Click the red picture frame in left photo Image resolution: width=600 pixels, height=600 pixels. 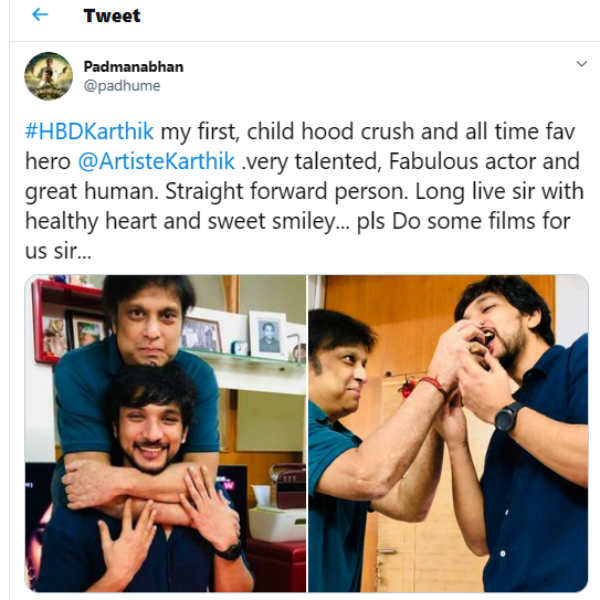pyautogui.click(x=67, y=321)
